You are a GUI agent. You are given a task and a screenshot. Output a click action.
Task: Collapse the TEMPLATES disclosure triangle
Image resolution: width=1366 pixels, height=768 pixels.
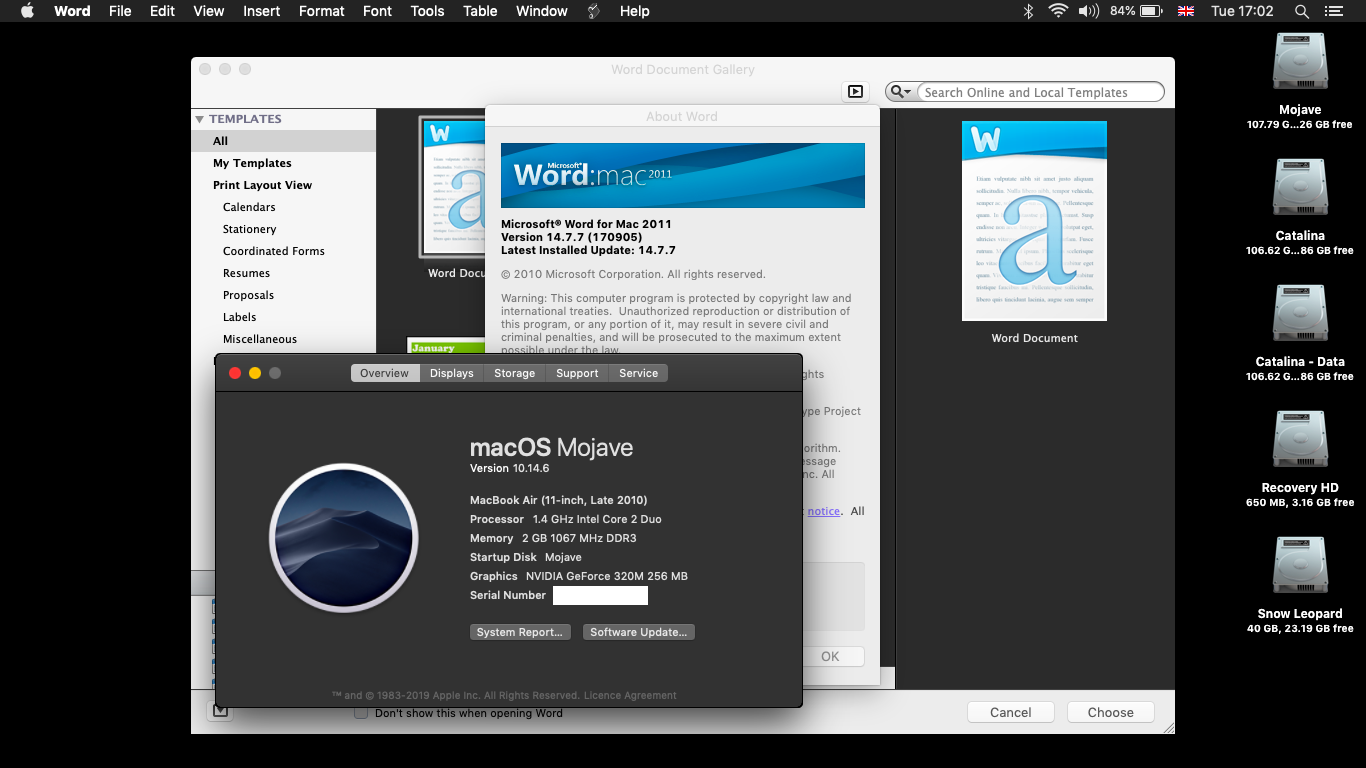[200, 119]
